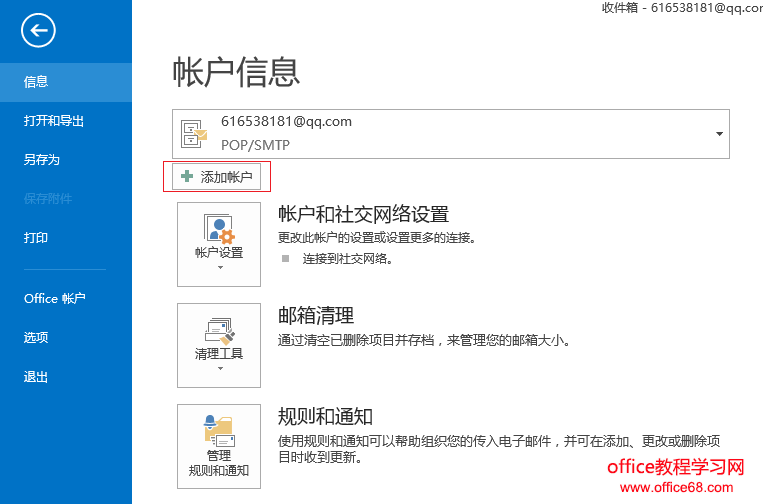Click the 添加帐户 button
Screen dimensions: 763x504
pyautogui.click(x=217, y=177)
